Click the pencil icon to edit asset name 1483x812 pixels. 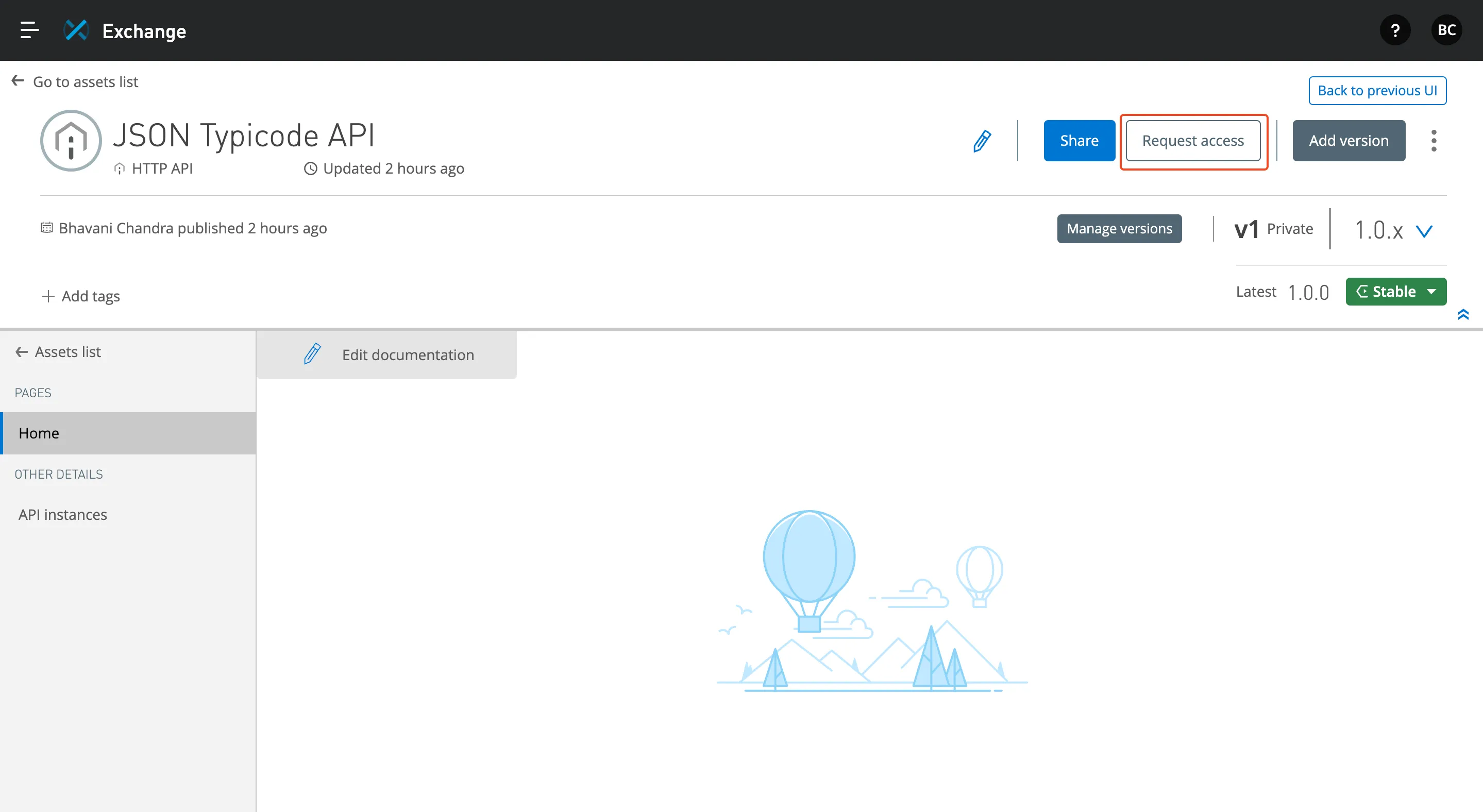point(982,141)
